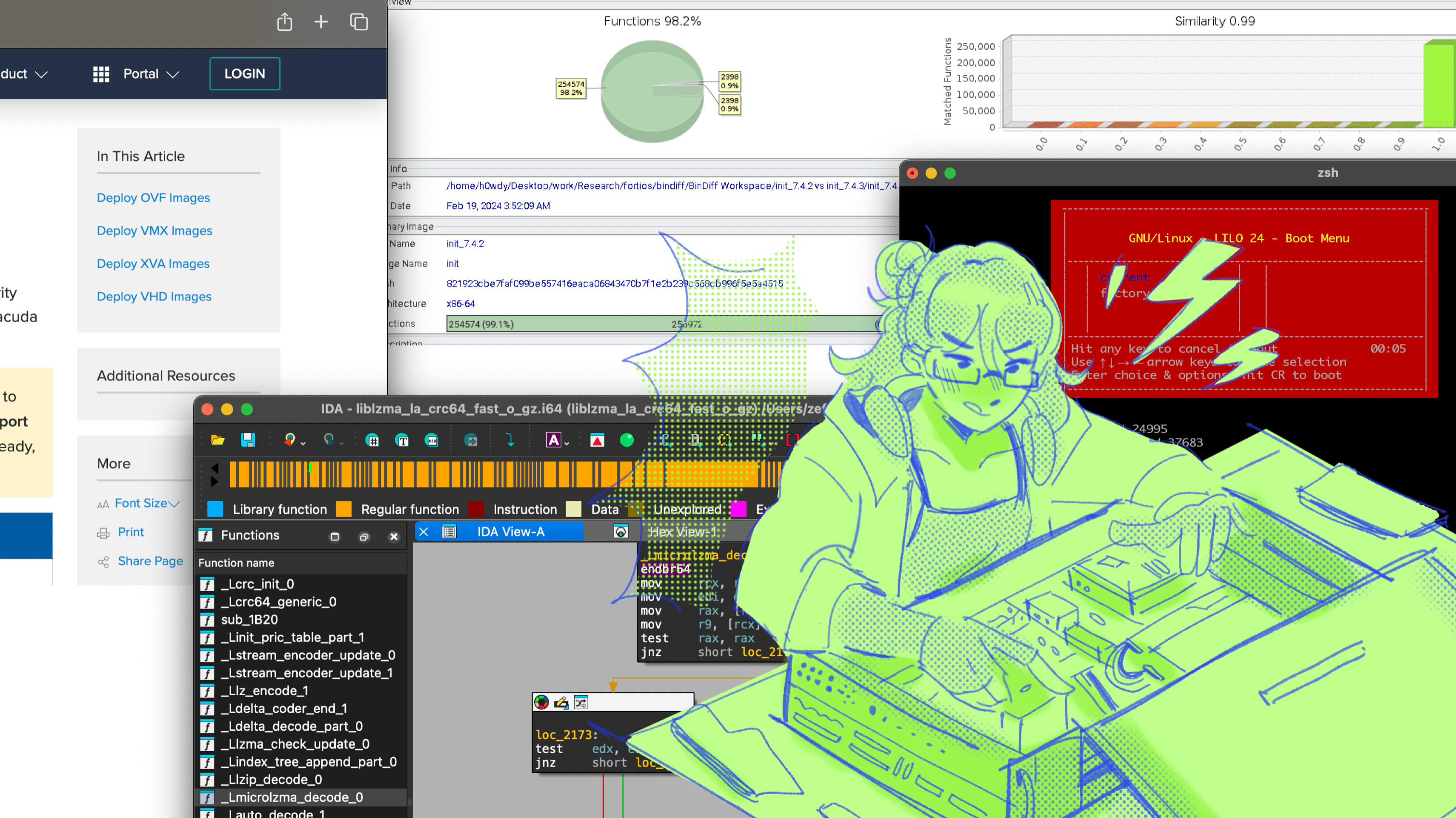Image resolution: width=1456 pixels, height=818 pixels.
Task: Open the Deploy VMX Images link
Action: pos(154,231)
